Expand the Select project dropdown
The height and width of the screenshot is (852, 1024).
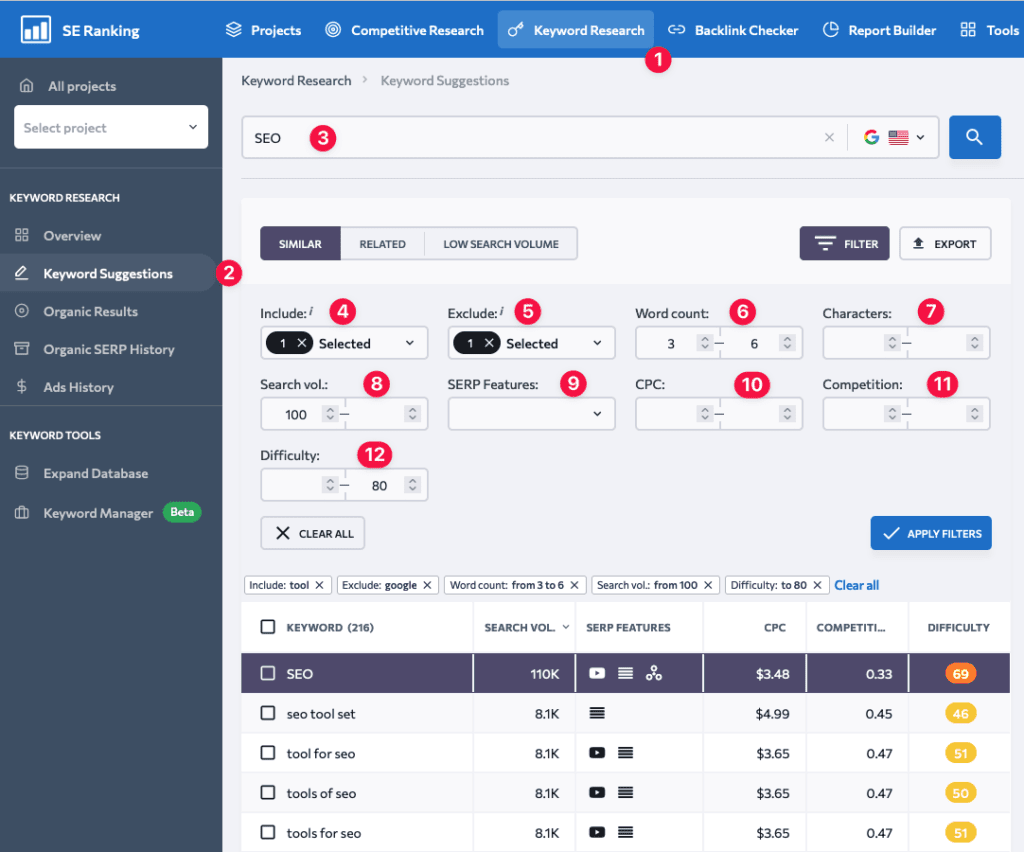(x=111, y=128)
